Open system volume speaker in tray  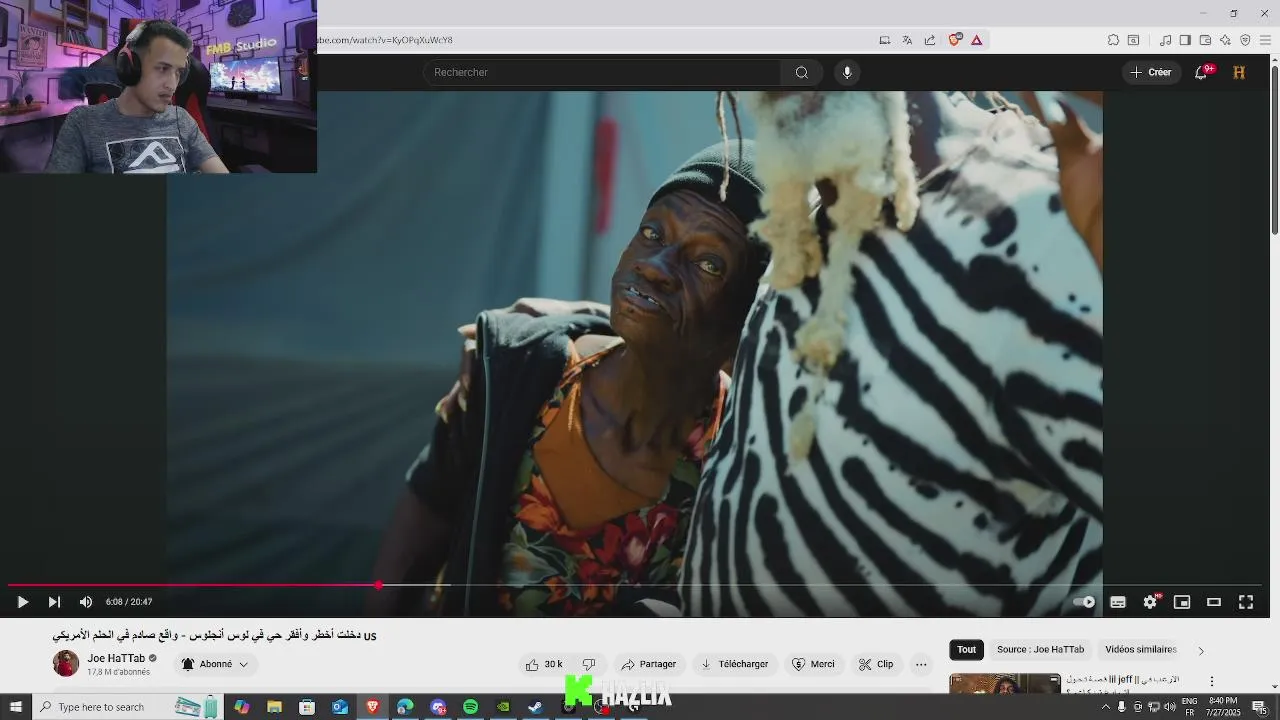1169,707
